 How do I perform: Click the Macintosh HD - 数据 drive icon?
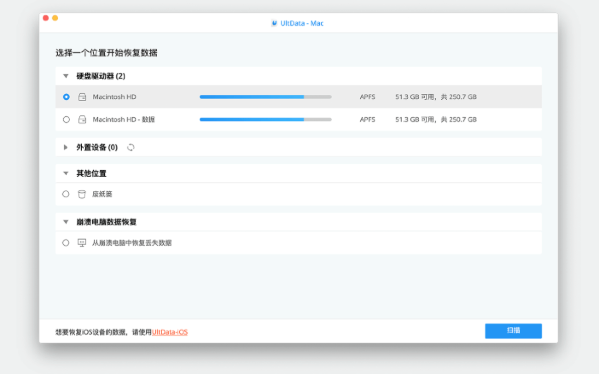pyautogui.click(x=82, y=120)
